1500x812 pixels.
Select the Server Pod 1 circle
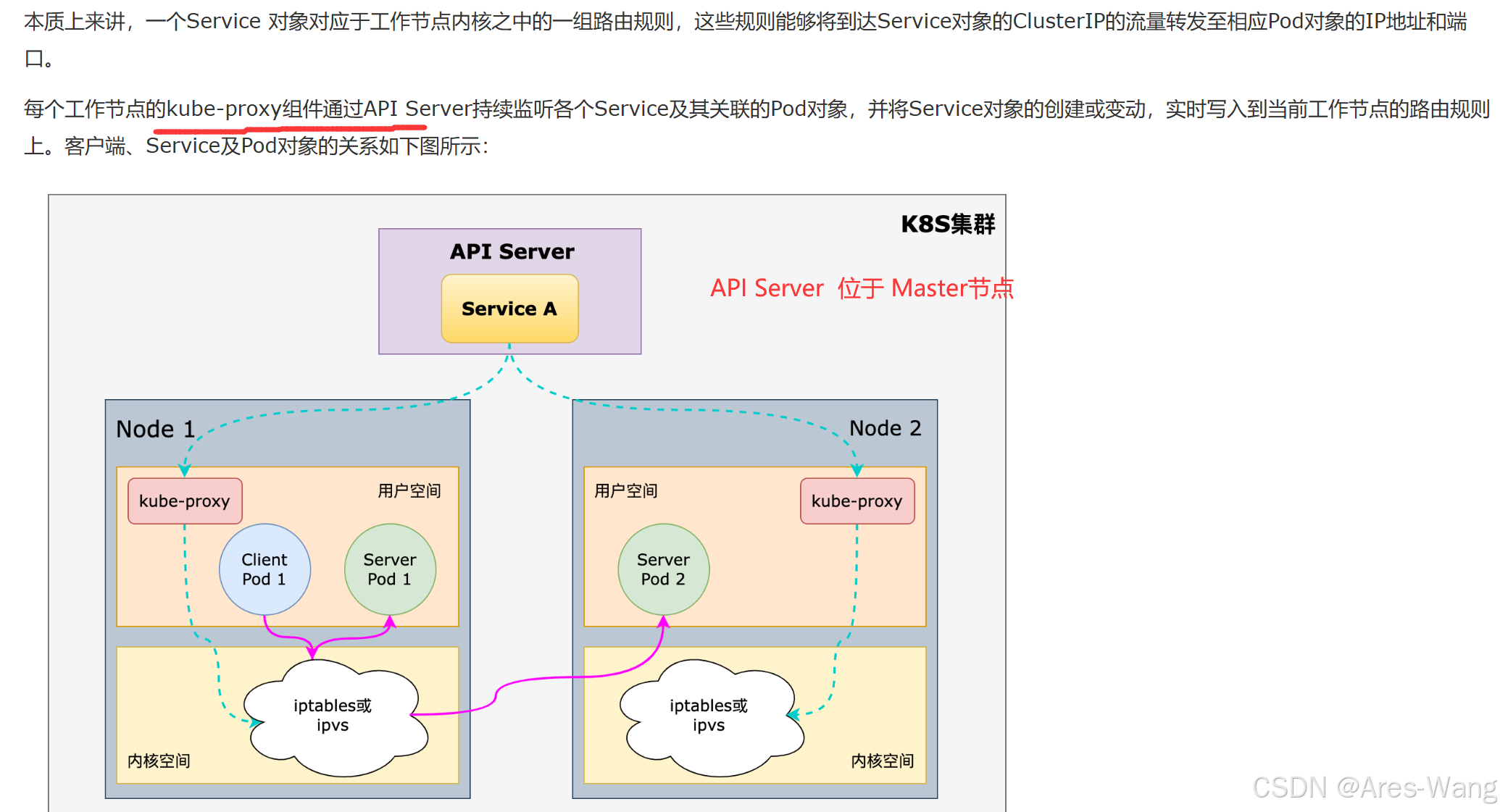pyautogui.click(x=390, y=569)
